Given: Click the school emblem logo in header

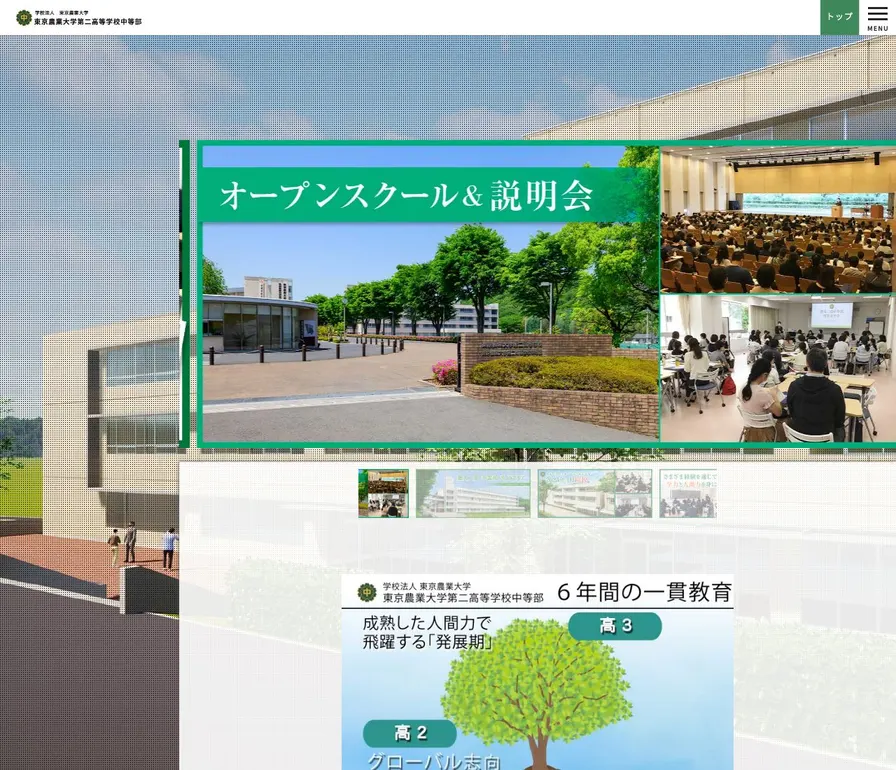Looking at the screenshot, I should 23,18.
